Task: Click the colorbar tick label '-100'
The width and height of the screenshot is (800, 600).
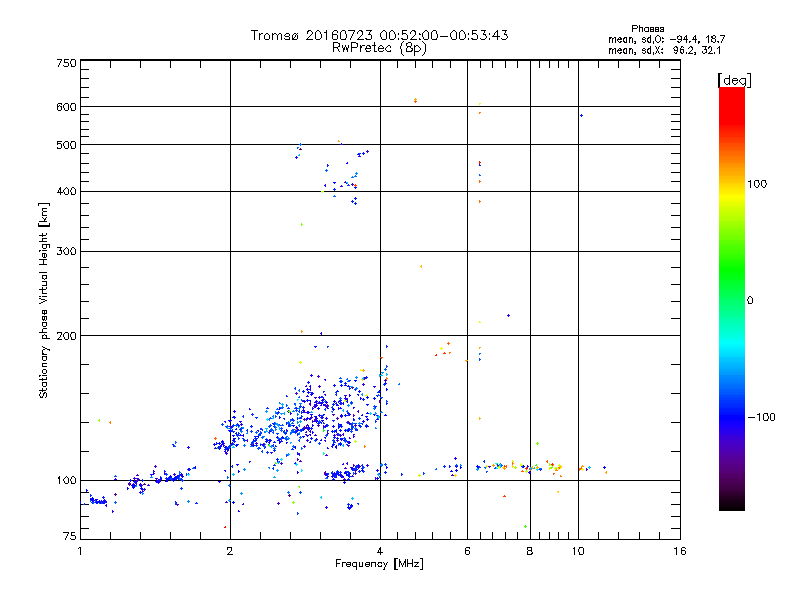Action: [761, 417]
